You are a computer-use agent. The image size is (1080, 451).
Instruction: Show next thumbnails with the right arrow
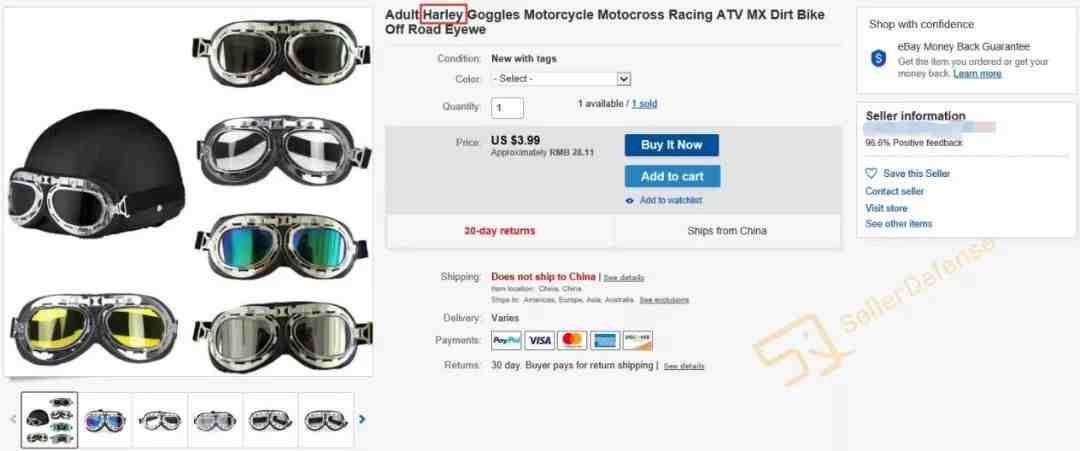[x=362, y=419]
